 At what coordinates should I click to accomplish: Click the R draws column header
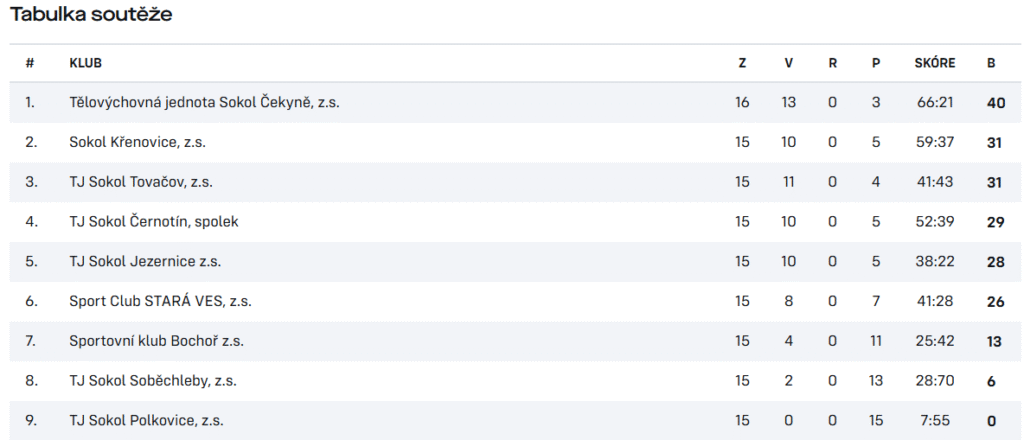[x=833, y=63]
